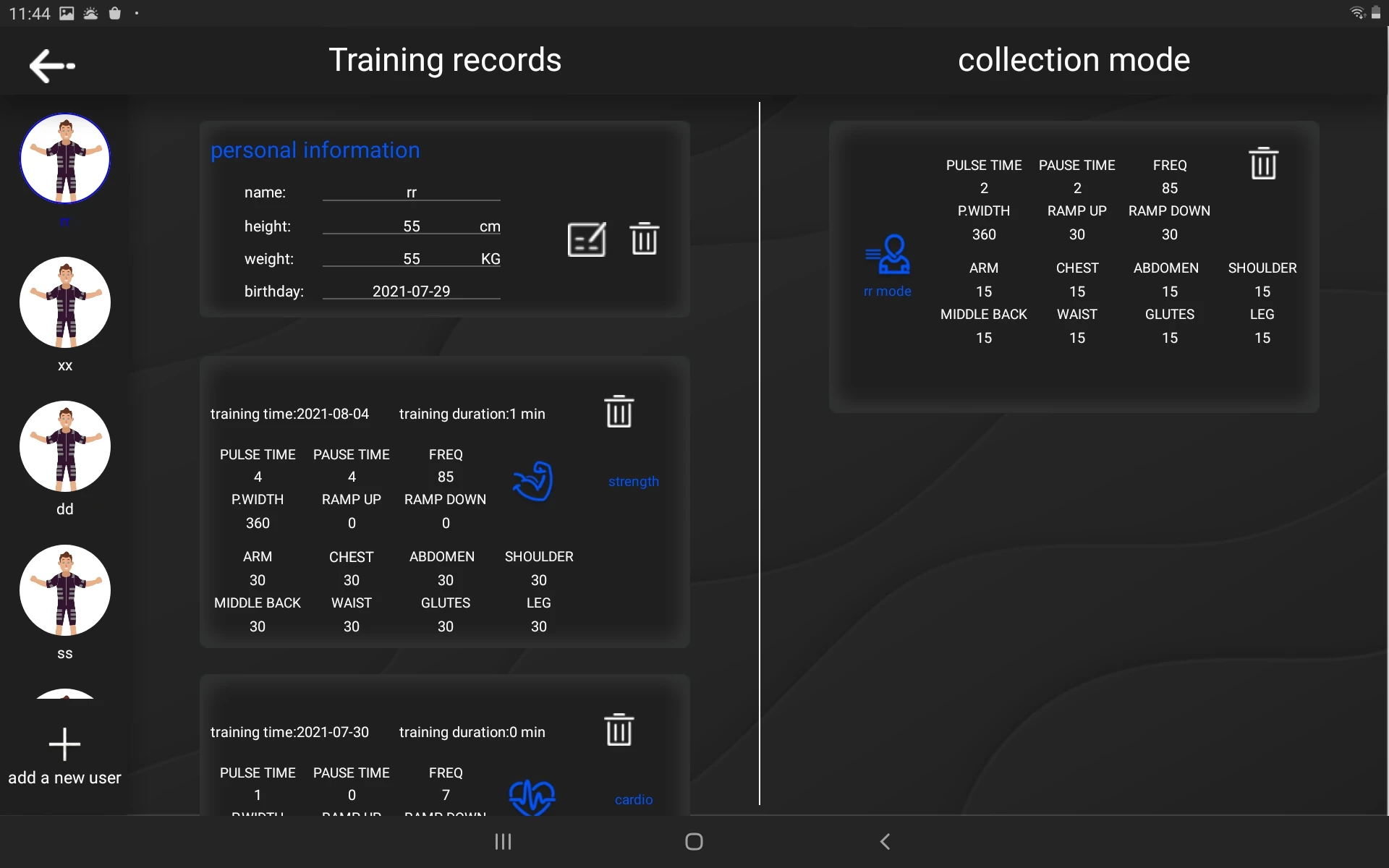Delete the rr mode collection entry
Image resolution: width=1389 pixels, height=868 pixels.
[x=1263, y=163]
